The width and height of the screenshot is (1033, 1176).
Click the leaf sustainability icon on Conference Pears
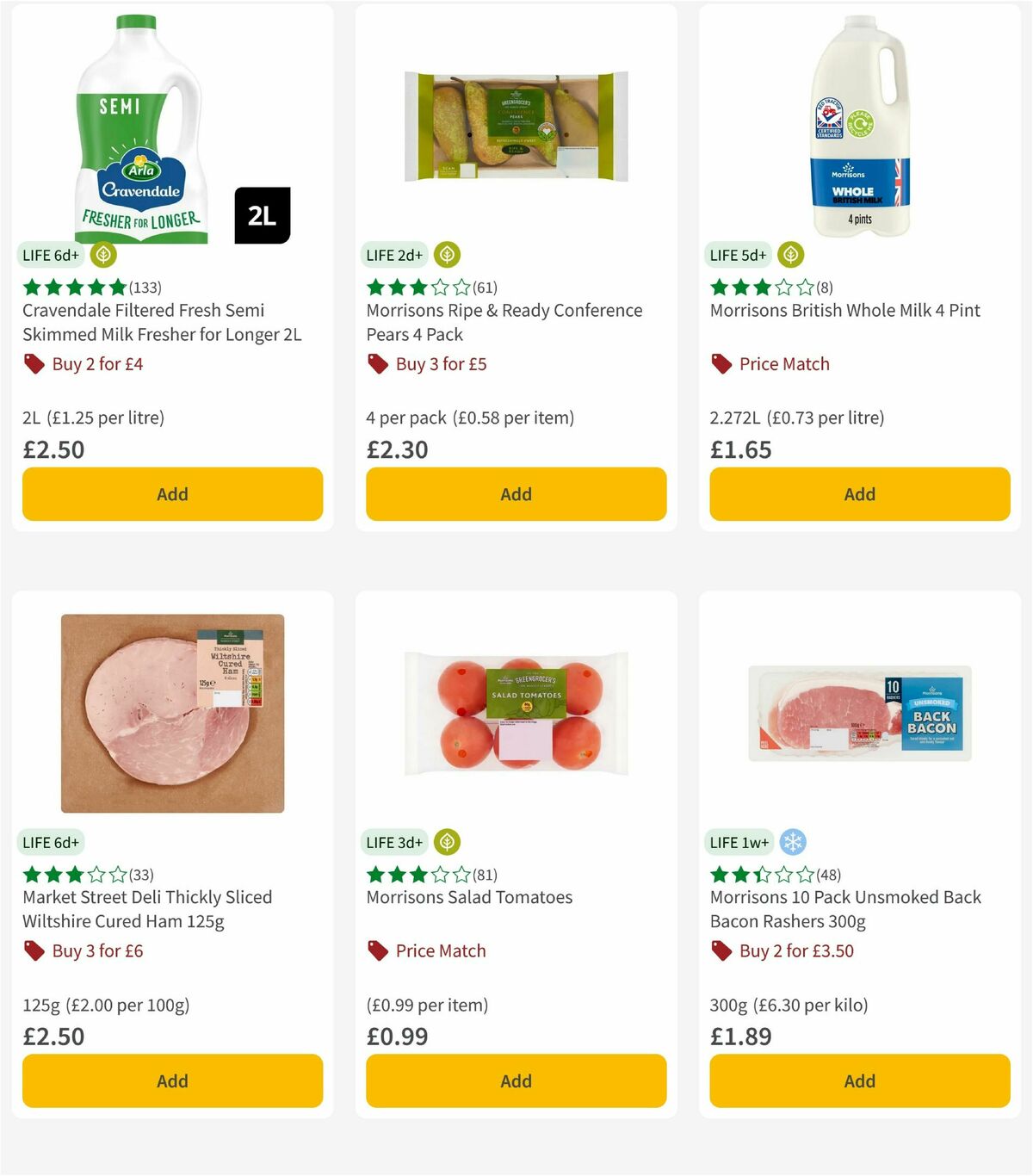pos(447,255)
